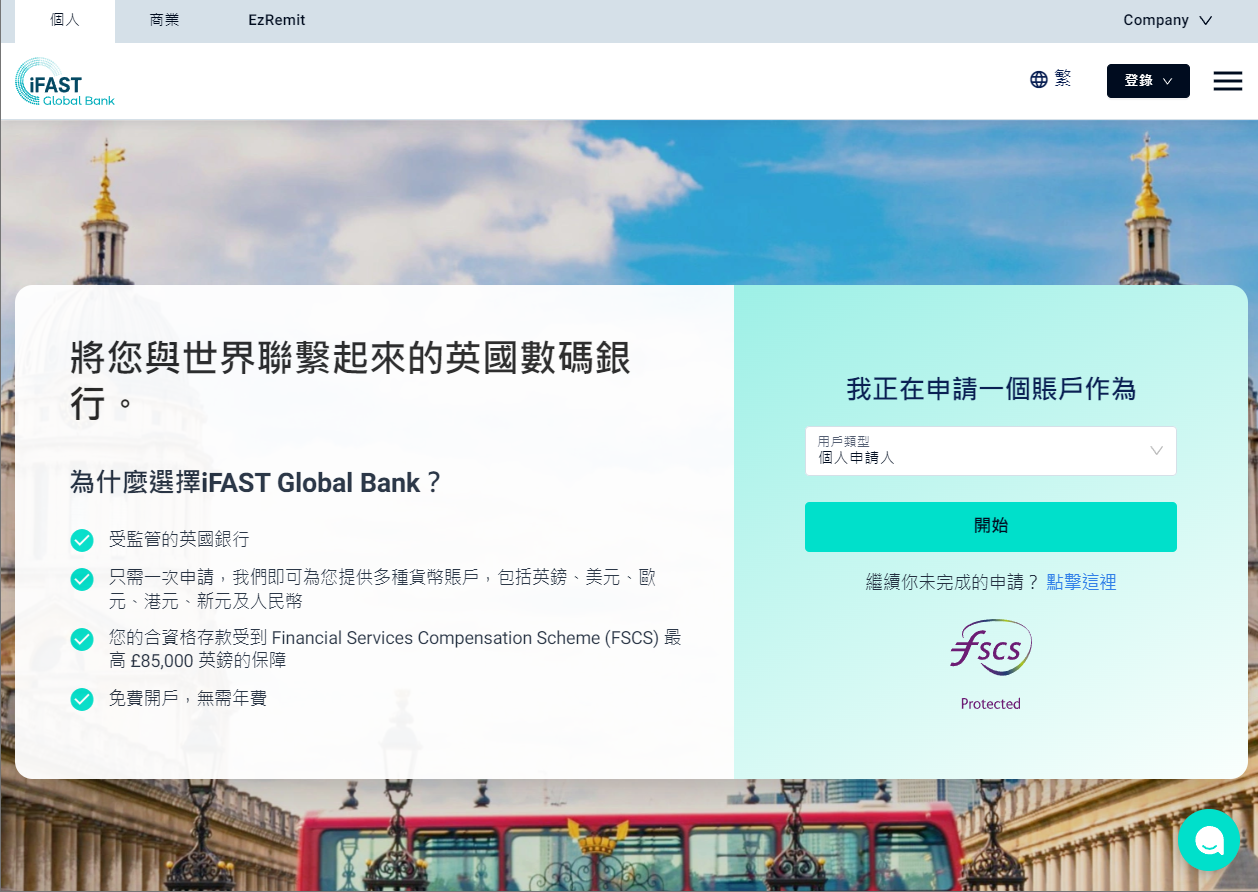Click checkmark icon beside 免費開戶，無需年費
The width and height of the screenshot is (1258, 892).
click(x=82, y=699)
